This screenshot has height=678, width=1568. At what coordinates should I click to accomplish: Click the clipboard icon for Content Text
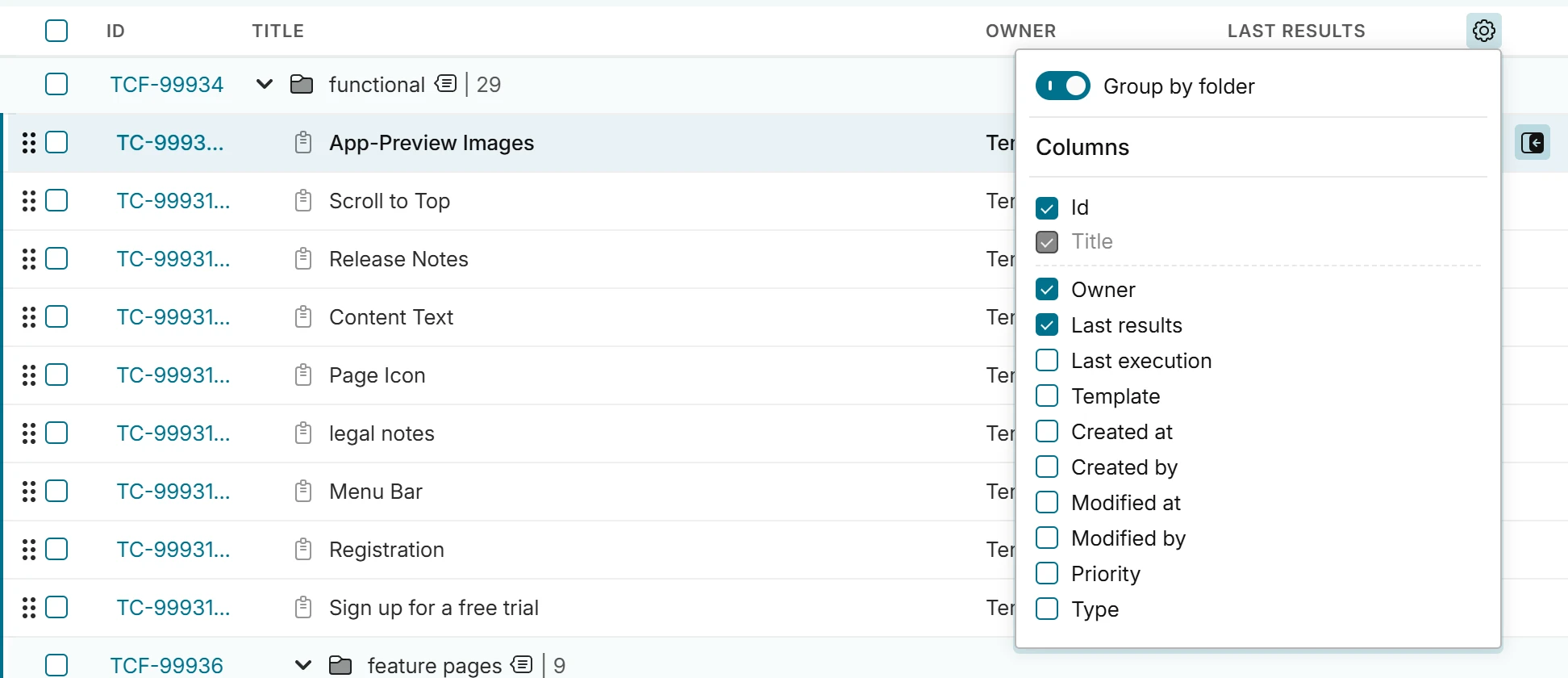(x=303, y=316)
